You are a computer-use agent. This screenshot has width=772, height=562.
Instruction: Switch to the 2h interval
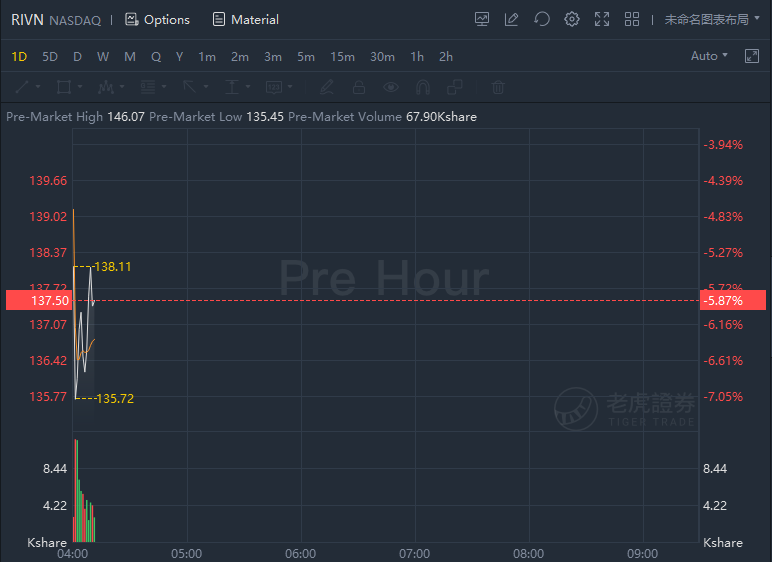[446, 57]
